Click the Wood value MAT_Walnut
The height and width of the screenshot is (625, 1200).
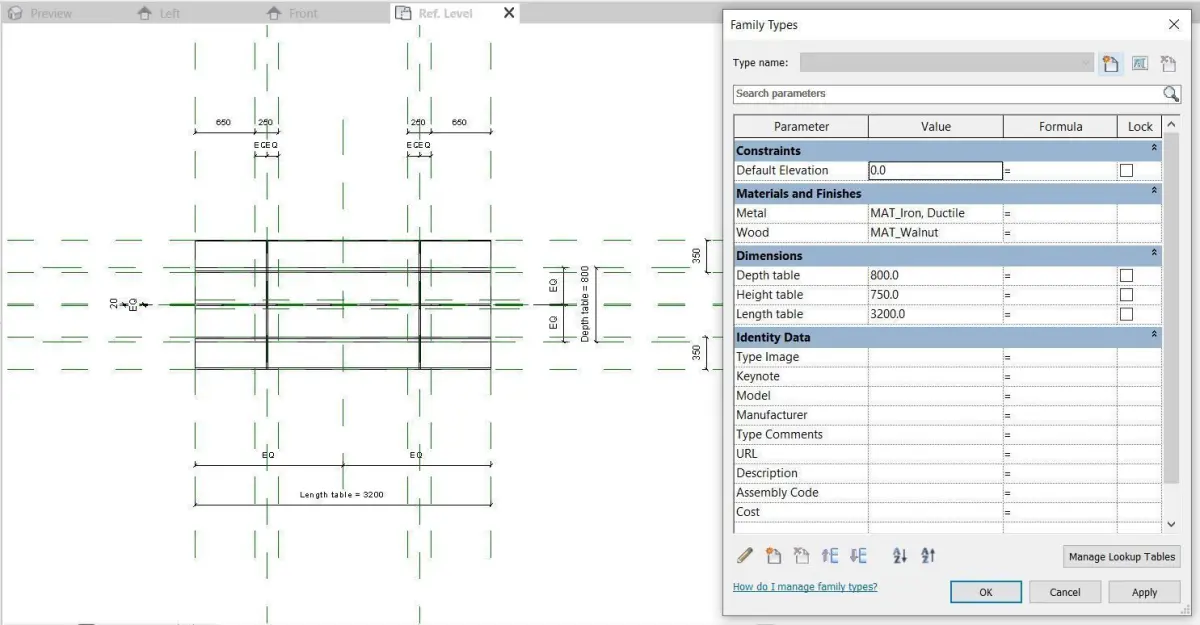click(x=935, y=233)
